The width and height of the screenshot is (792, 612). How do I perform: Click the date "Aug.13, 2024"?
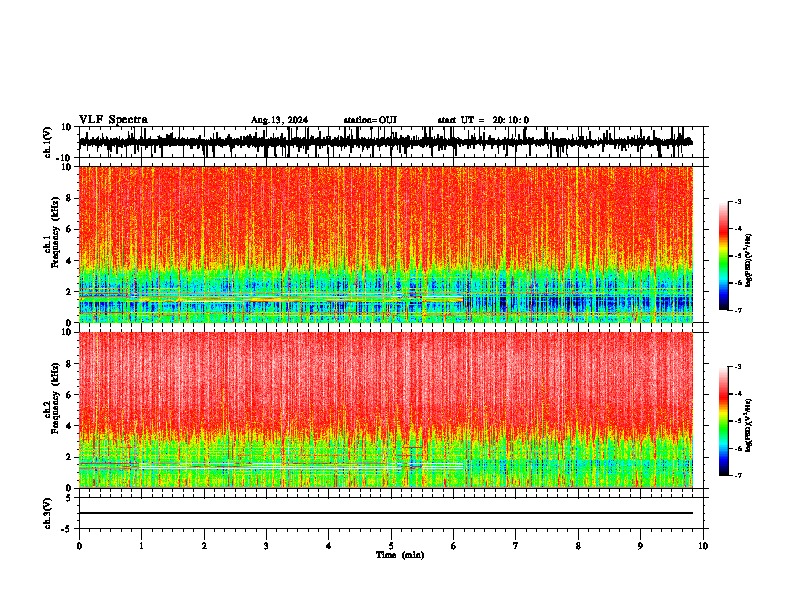279,120
